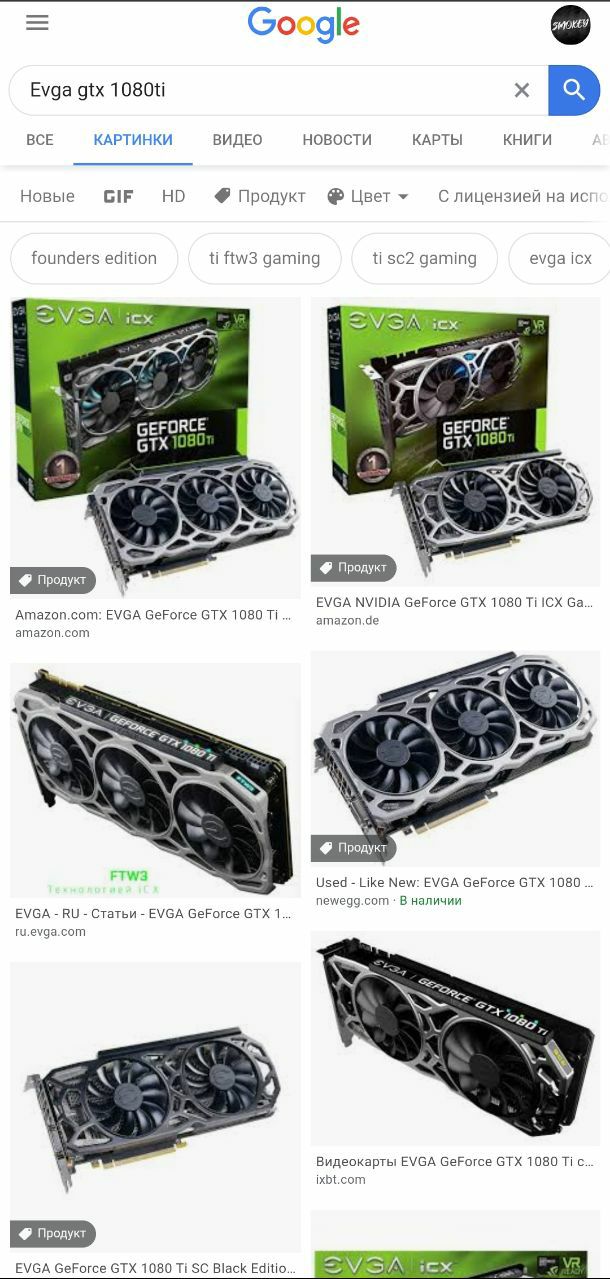
Task: Open the newegg.com graphics card thumbnail
Action: tap(455, 758)
